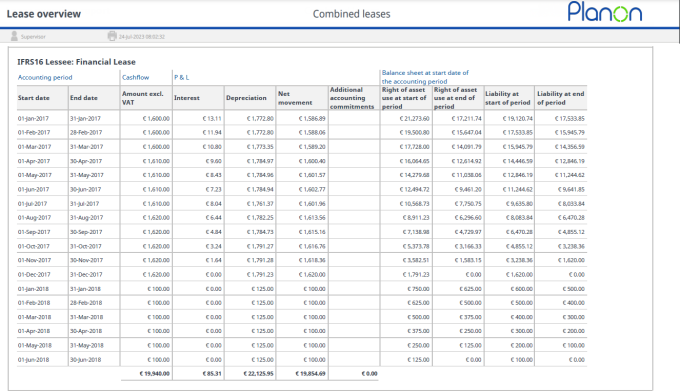Click the 01-Mar-2017 start date cell
The width and height of the screenshot is (680, 391).
[34, 147]
